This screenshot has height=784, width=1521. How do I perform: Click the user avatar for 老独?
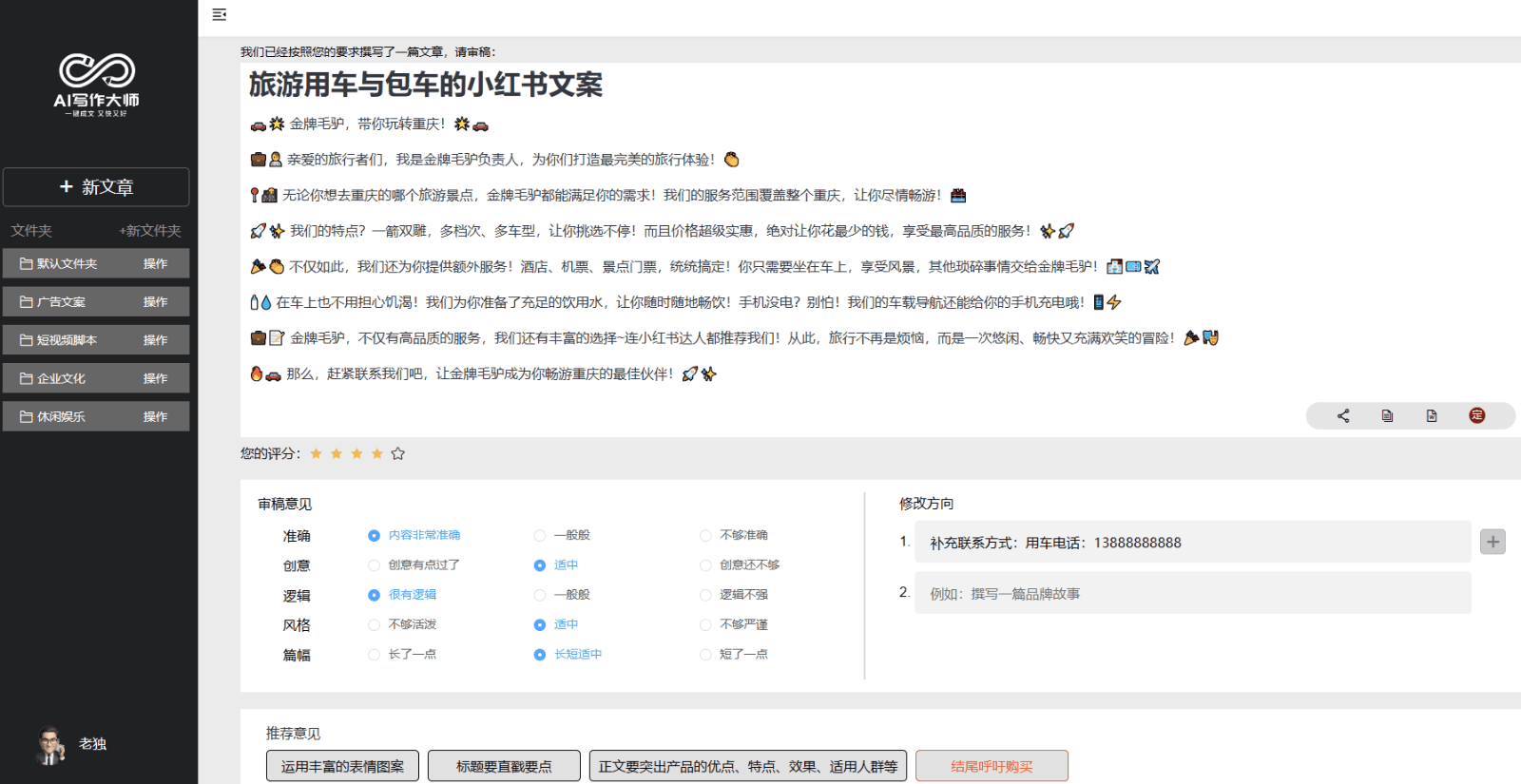(50, 744)
